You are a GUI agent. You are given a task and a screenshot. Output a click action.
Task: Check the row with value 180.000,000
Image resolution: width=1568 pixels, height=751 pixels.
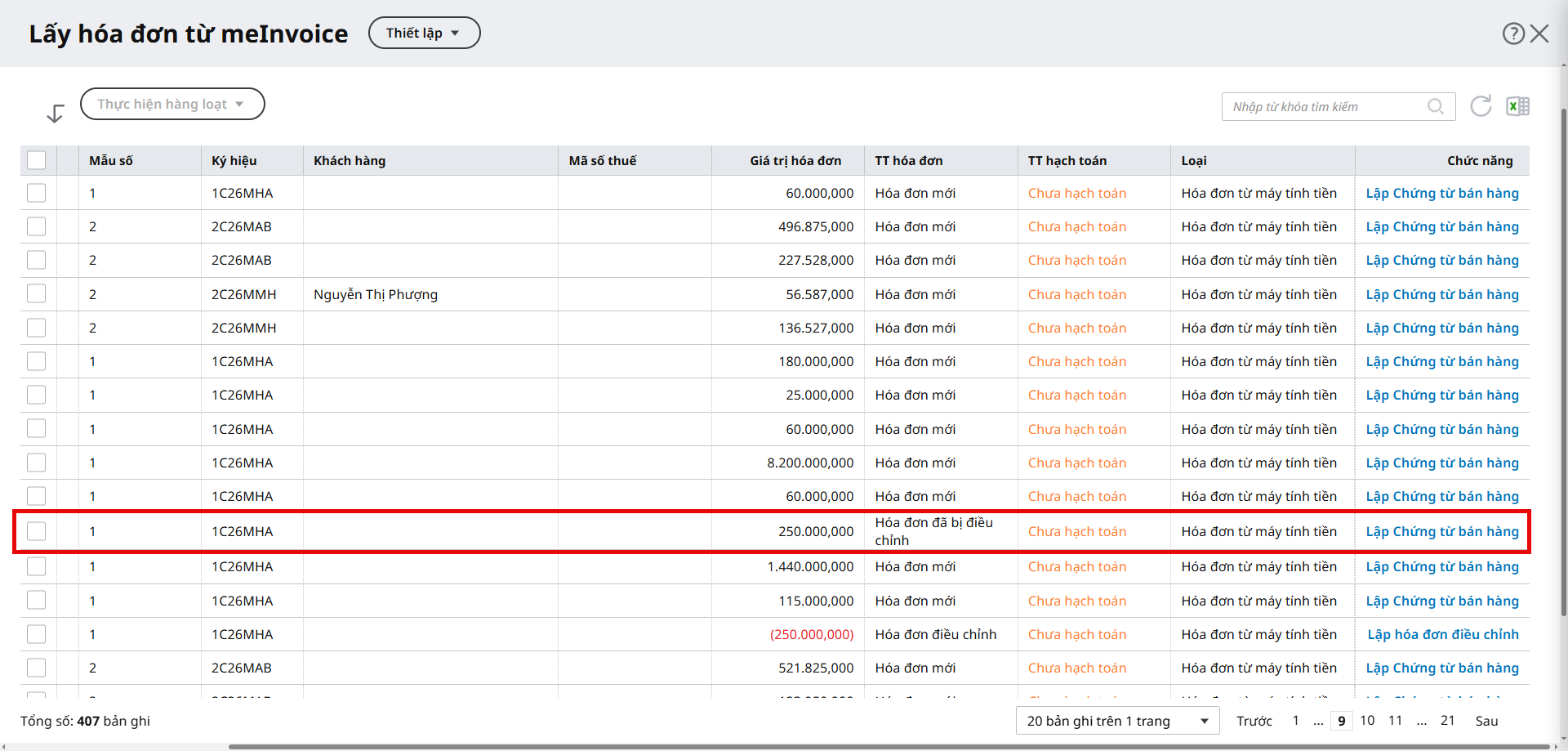click(37, 361)
